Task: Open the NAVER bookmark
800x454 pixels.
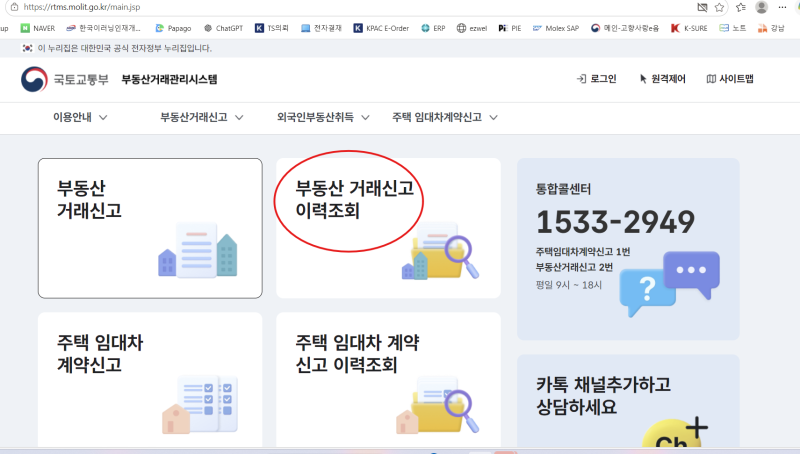Action: point(38,28)
